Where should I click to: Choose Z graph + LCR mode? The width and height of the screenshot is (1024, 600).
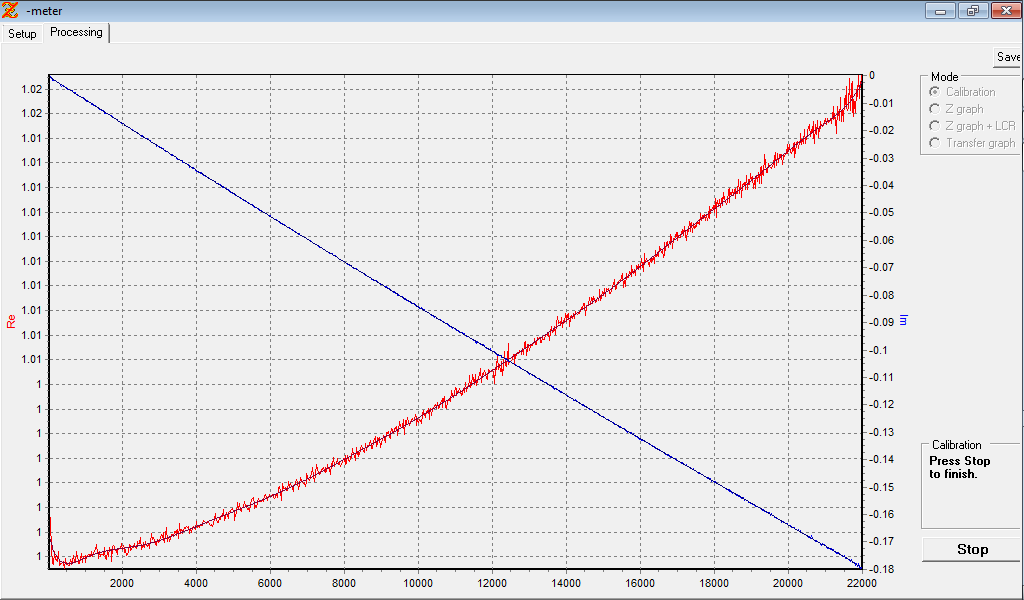(935, 126)
